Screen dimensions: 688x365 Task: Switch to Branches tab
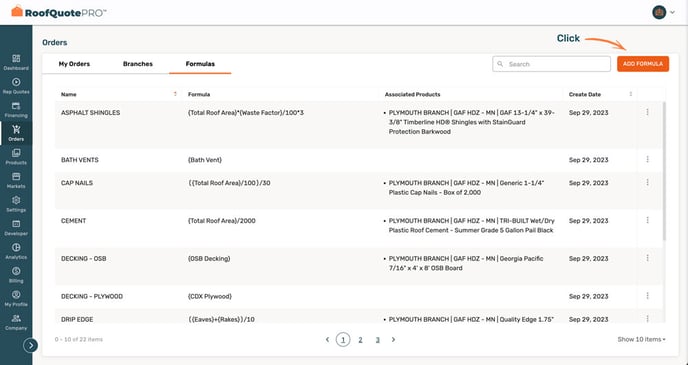pyautogui.click(x=138, y=64)
